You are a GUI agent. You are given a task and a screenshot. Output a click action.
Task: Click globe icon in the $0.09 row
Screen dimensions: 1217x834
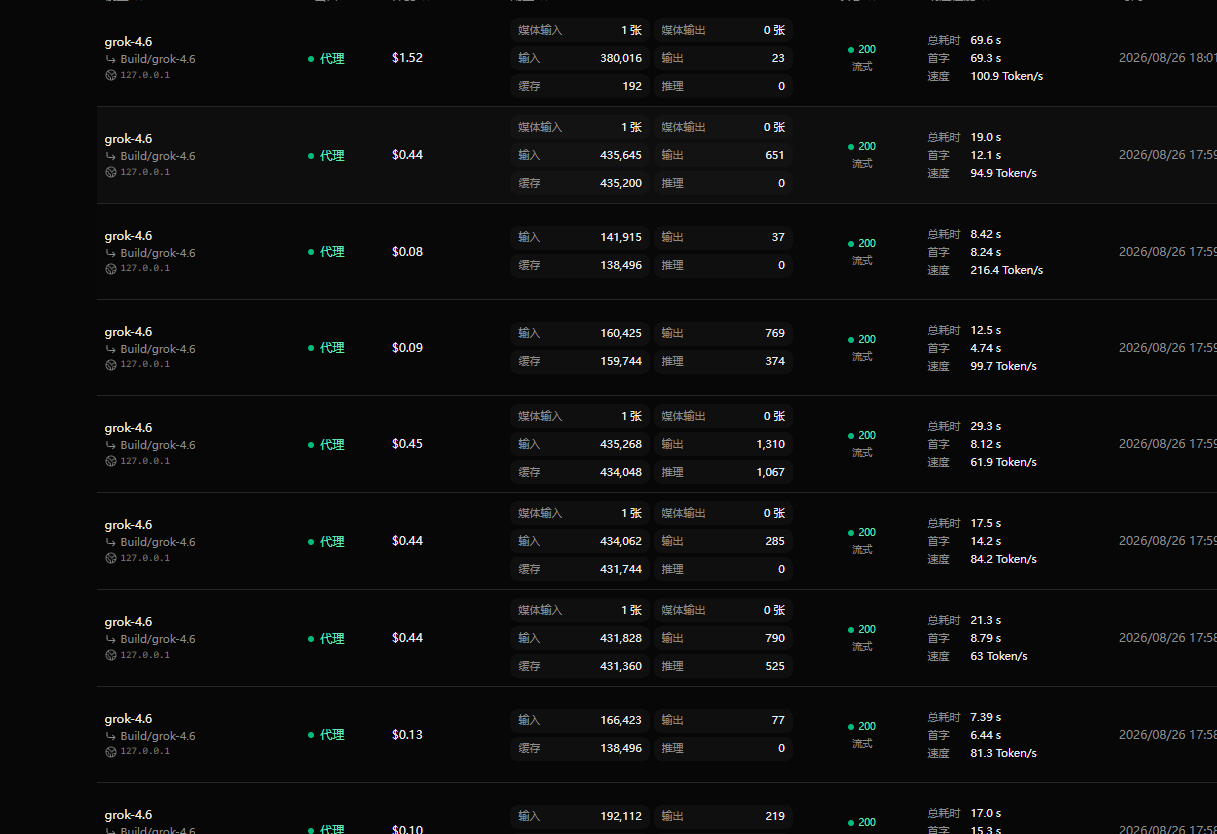[x=111, y=364]
